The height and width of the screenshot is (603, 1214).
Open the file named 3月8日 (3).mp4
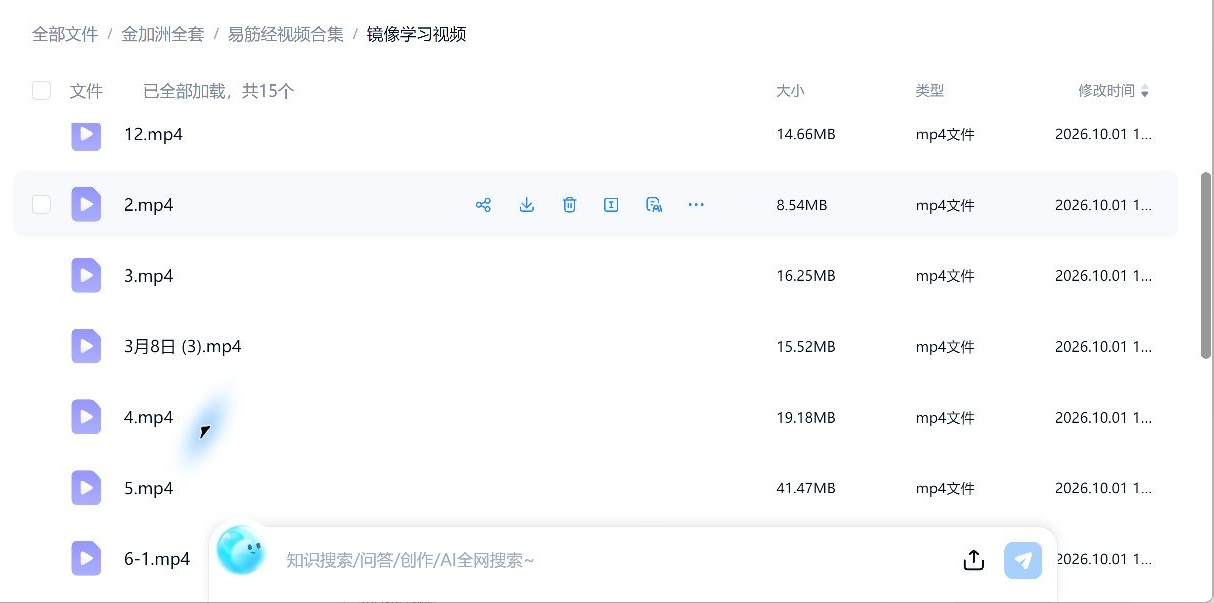(183, 346)
